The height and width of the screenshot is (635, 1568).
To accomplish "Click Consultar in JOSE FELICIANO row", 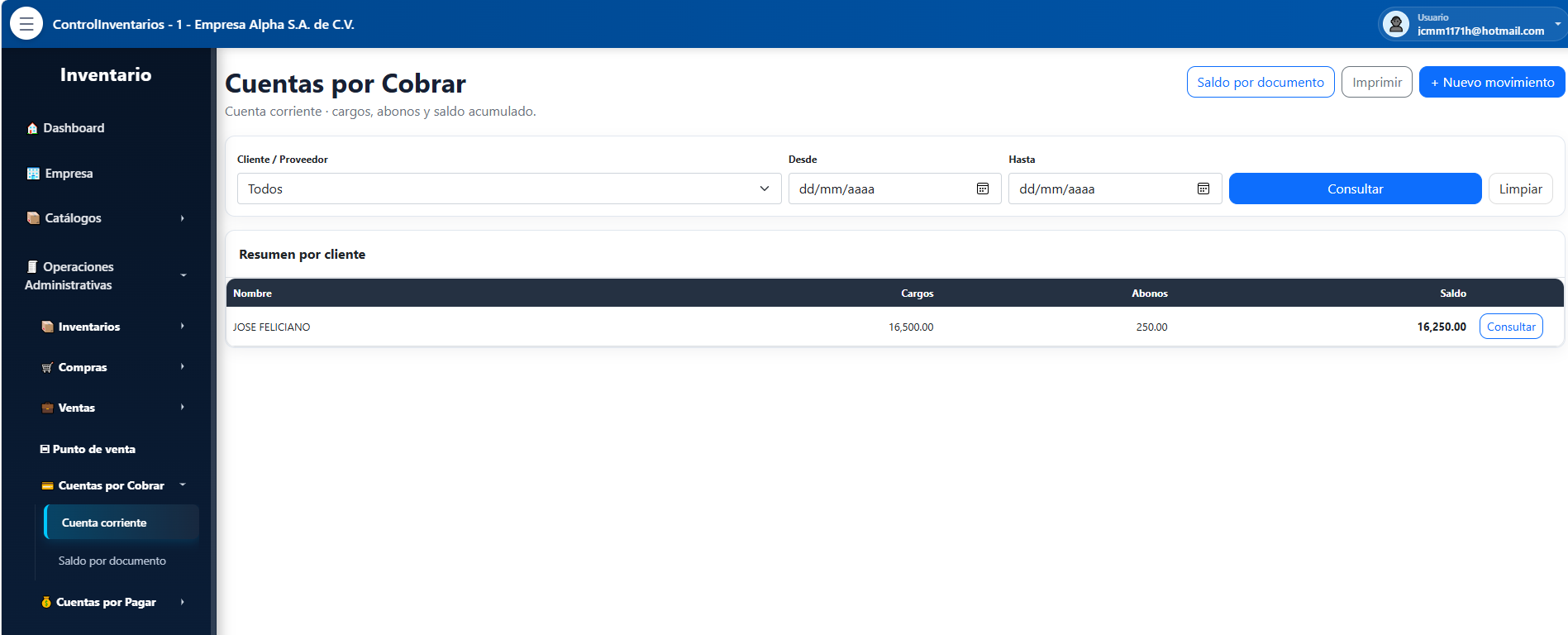I will click(1511, 327).
